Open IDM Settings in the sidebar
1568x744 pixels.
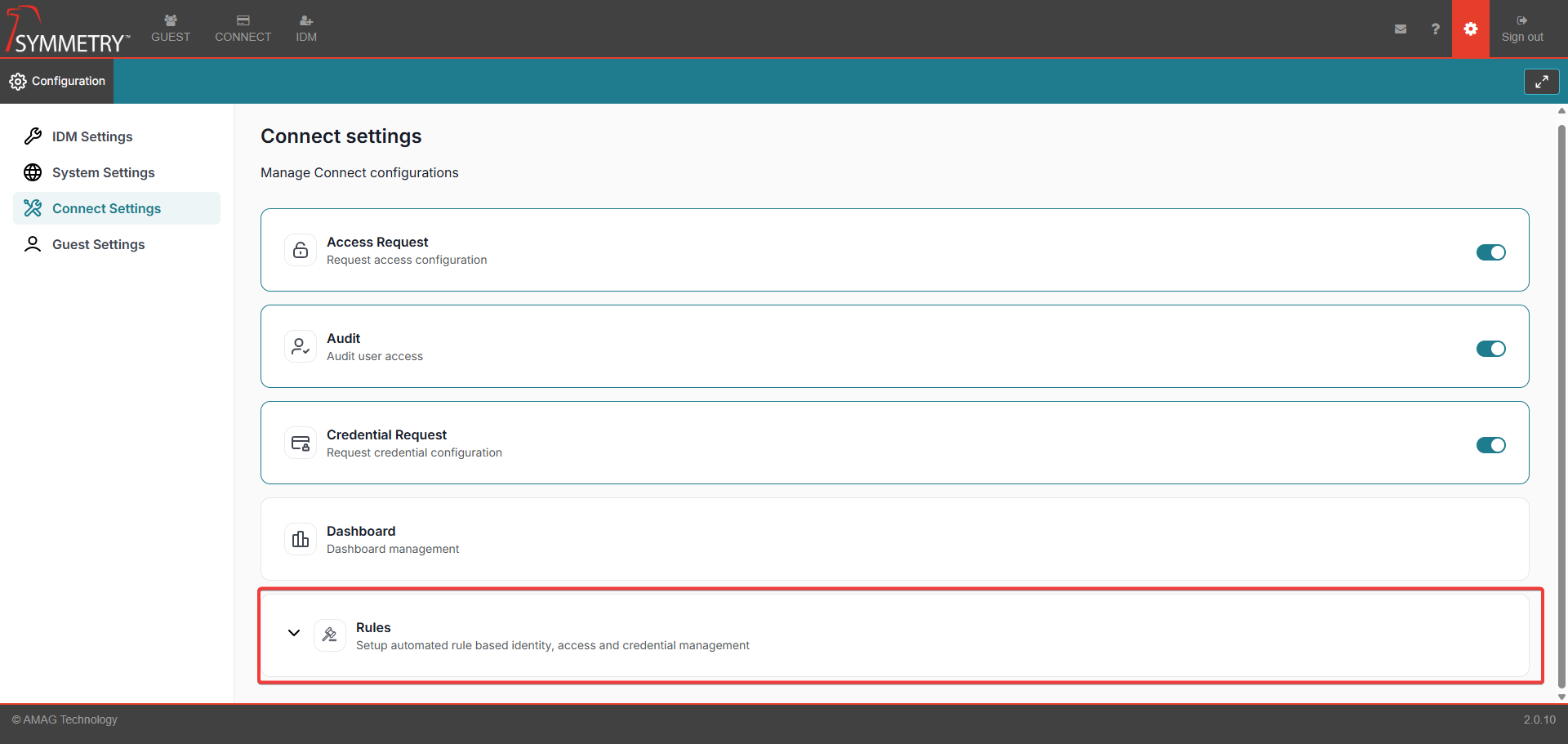(92, 136)
